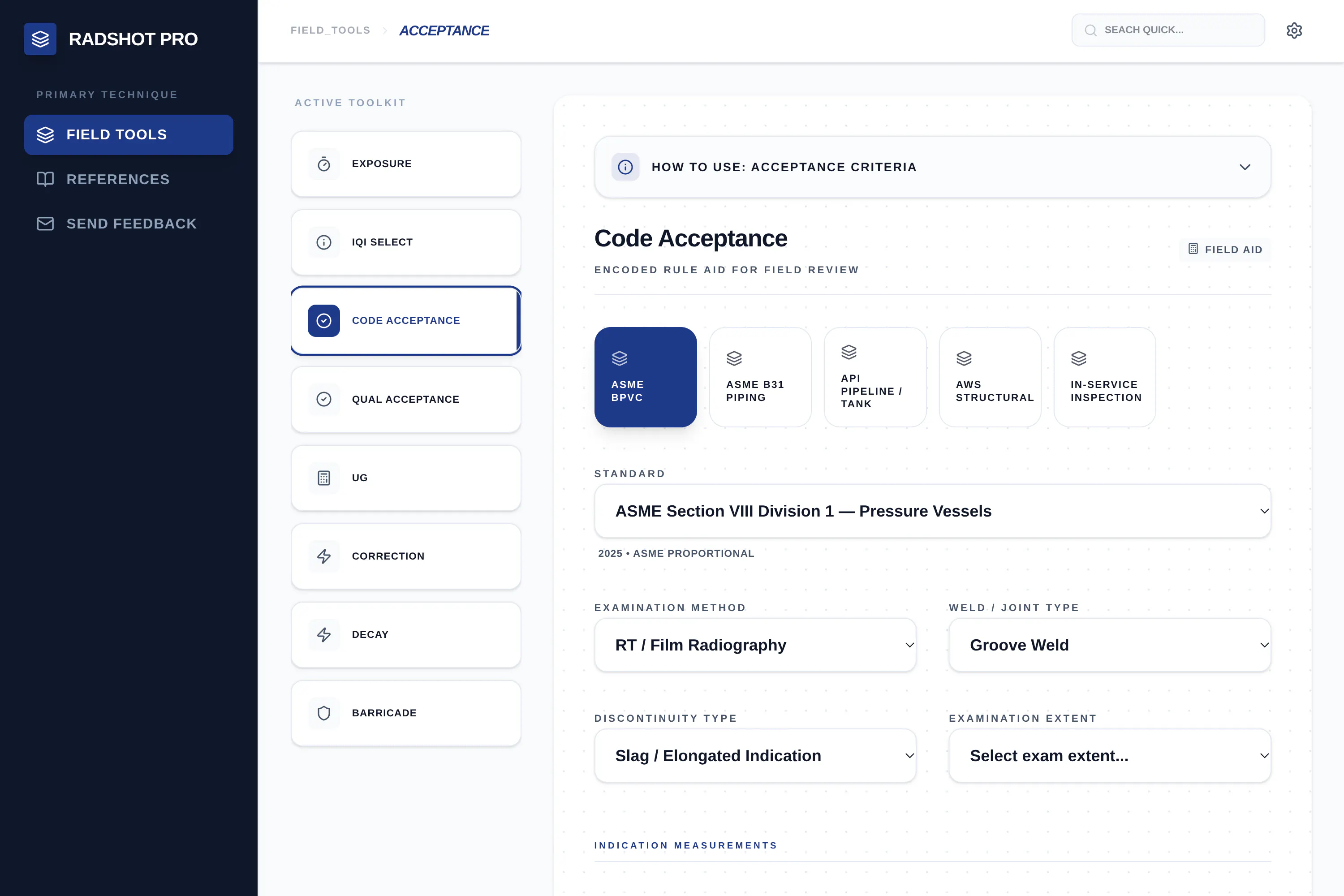Viewport: 1344px width, 896px height.
Task: Open the References section
Action: click(x=129, y=180)
